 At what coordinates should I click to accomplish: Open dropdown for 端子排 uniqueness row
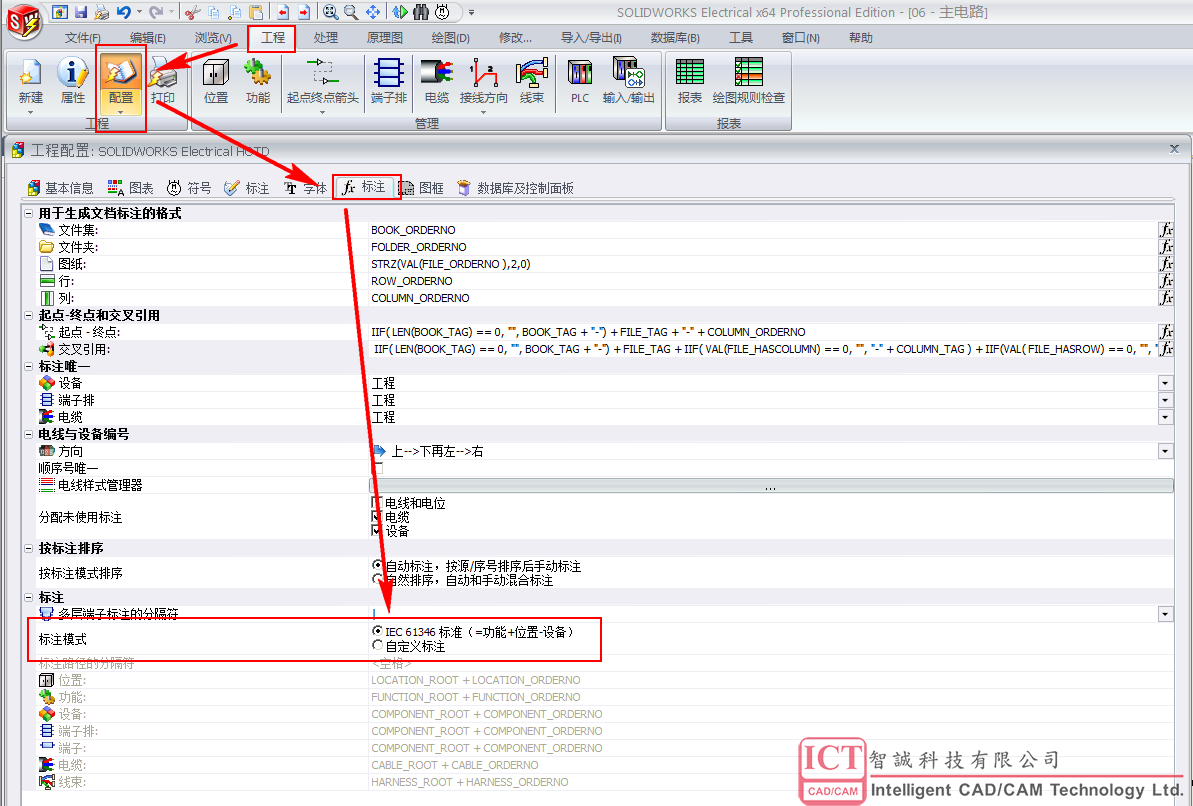pos(1165,400)
